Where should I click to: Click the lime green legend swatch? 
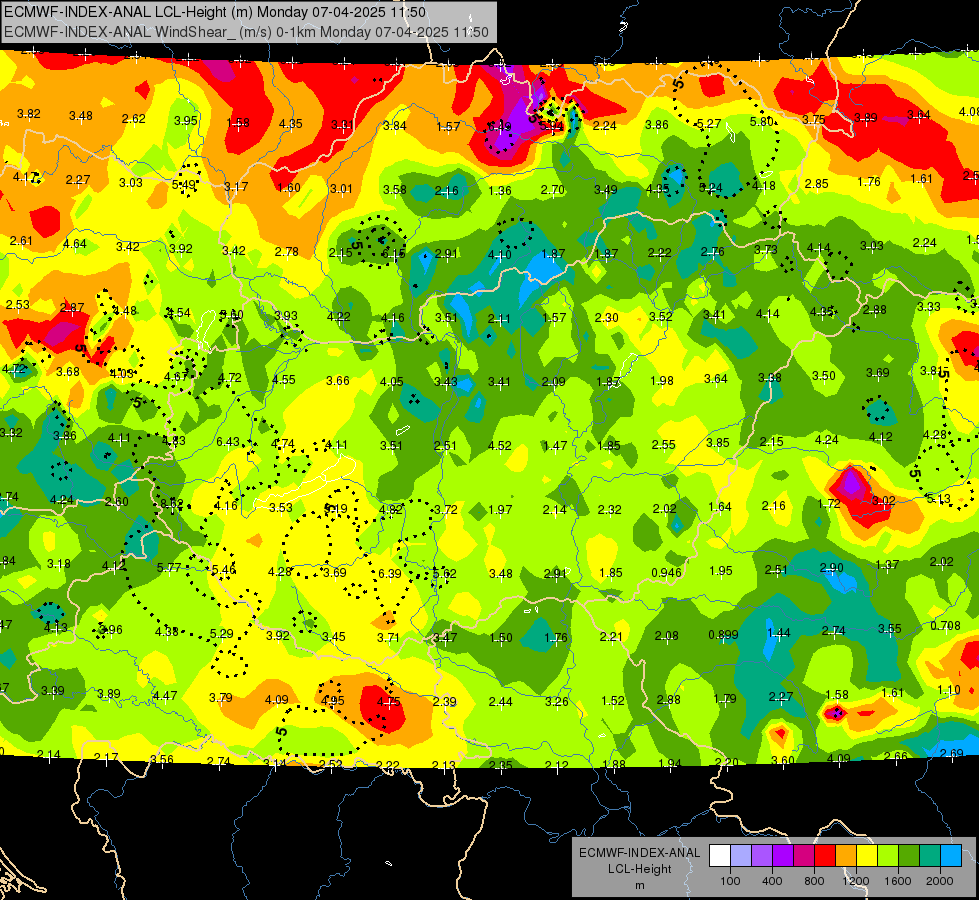click(x=888, y=856)
